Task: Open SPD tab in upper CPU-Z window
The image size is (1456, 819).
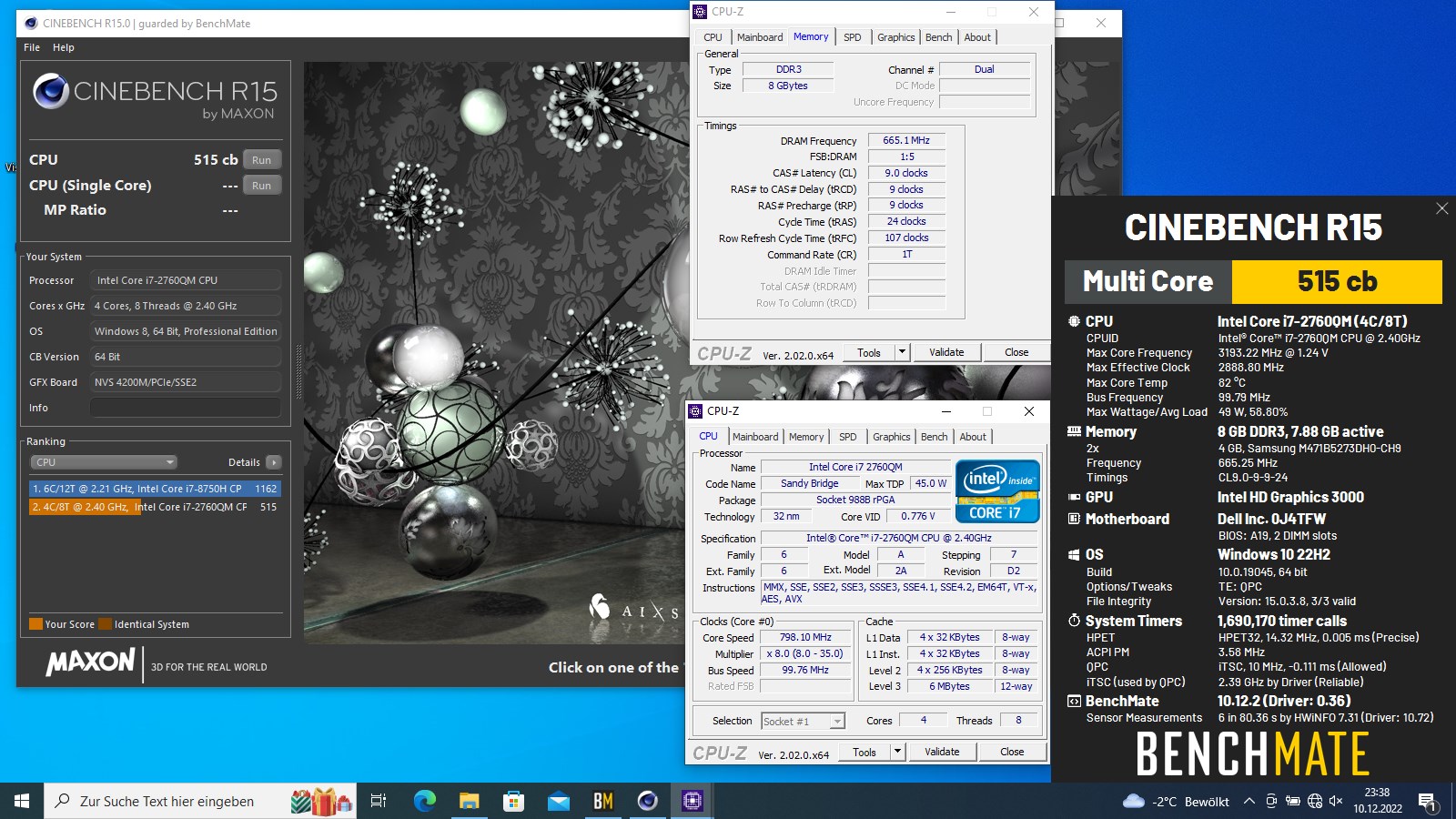Action: pyautogui.click(x=852, y=37)
